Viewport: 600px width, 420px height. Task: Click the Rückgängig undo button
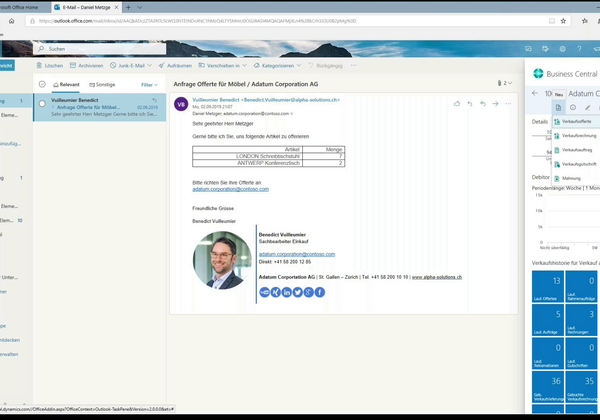point(326,66)
